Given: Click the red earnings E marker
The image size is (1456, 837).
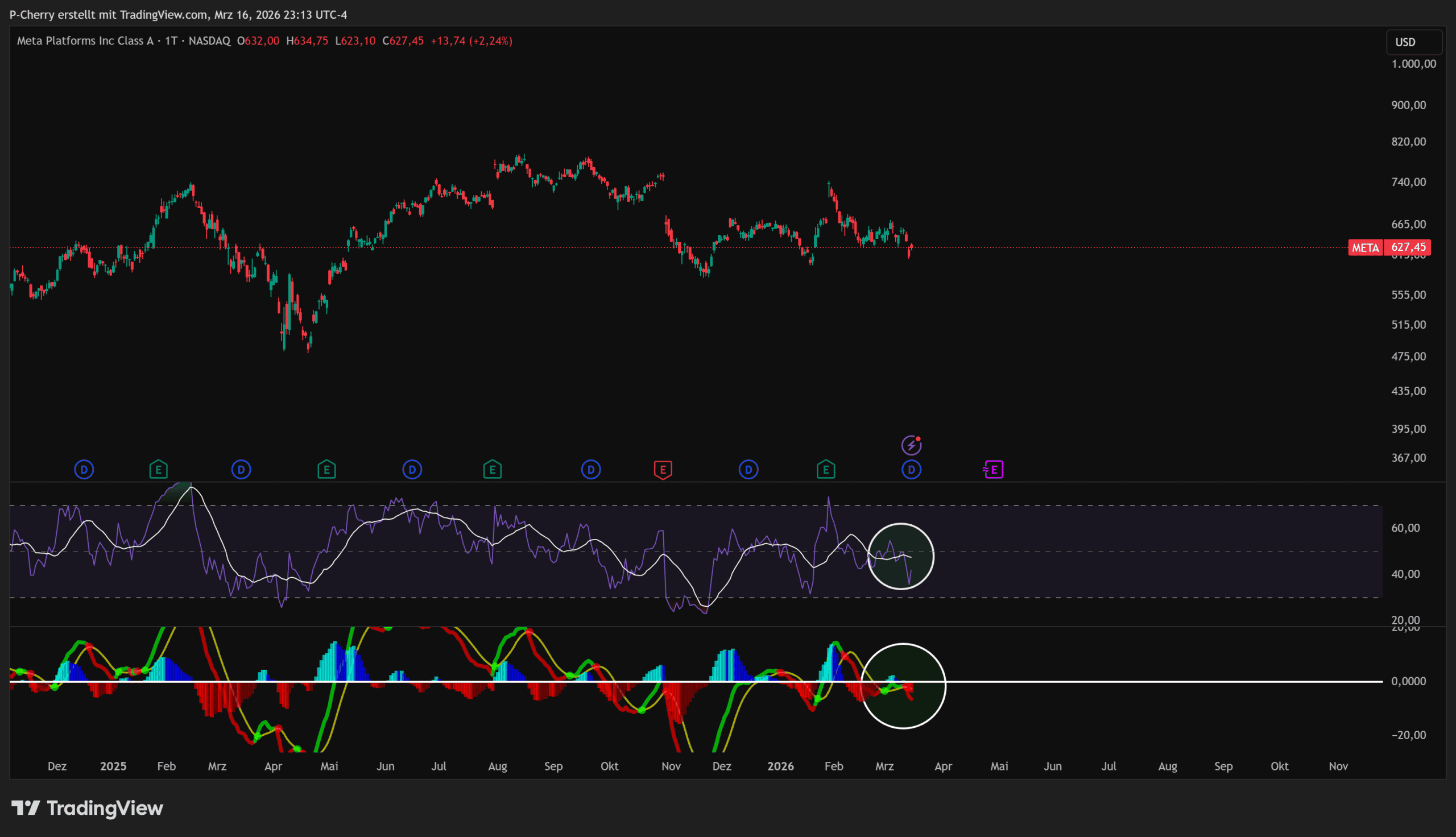Looking at the screenshot, I should (663, 470).
